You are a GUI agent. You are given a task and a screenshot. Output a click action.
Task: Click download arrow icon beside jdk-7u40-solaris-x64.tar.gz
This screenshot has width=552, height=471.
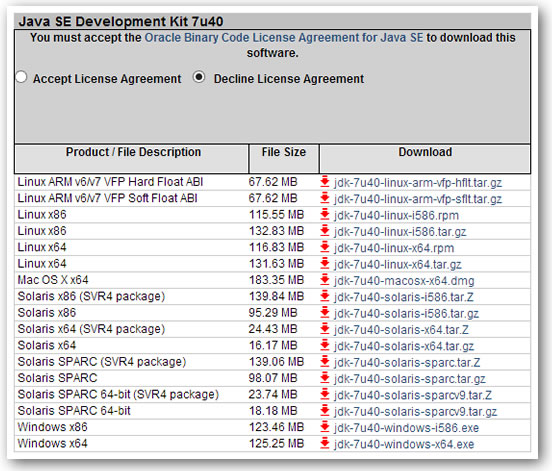coord(325,345)
